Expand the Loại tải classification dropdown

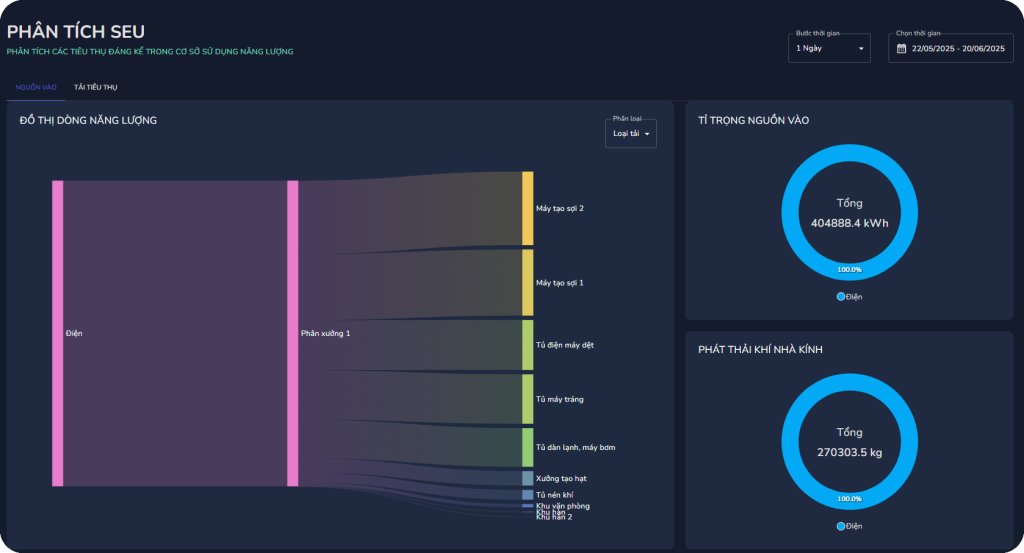[631, 133]
